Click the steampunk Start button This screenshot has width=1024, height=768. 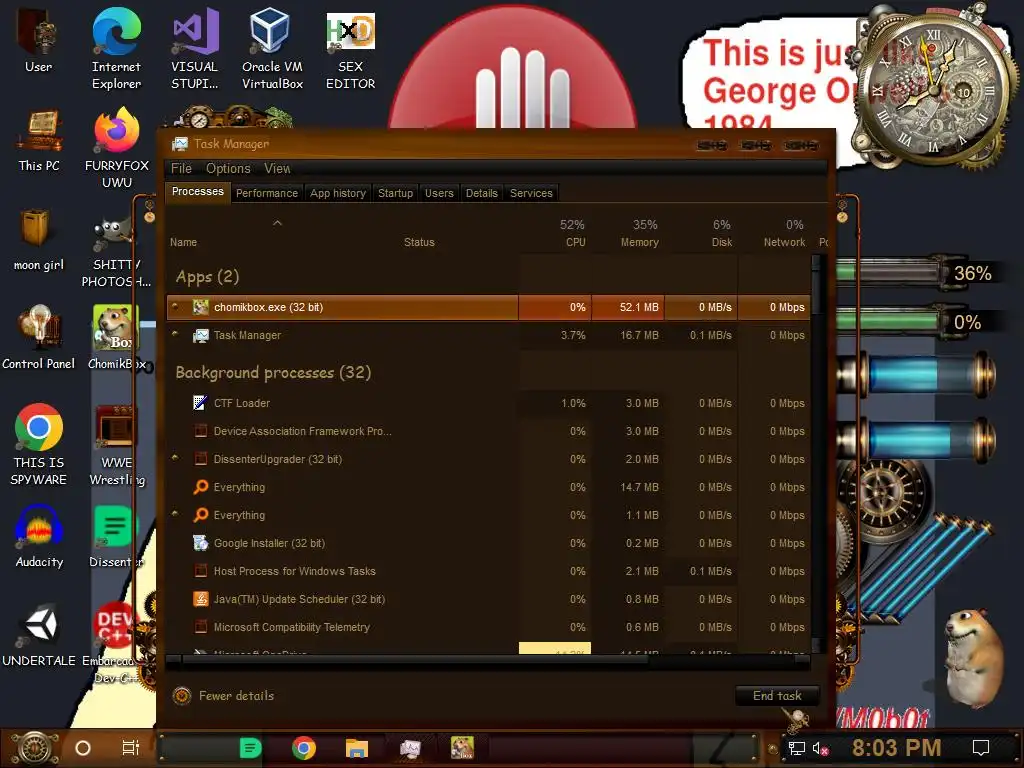[34, 748]
